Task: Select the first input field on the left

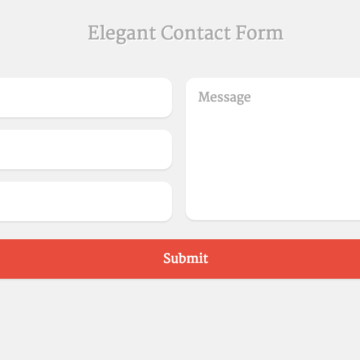Action: (x=86, y=98)
